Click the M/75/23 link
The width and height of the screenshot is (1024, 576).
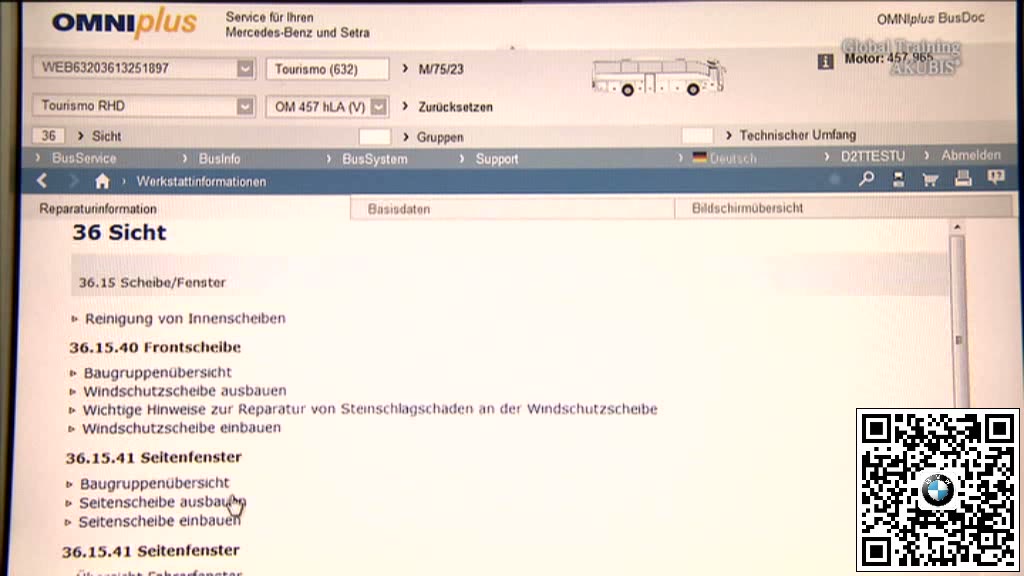pyautogui.click(x=441, y=69)
